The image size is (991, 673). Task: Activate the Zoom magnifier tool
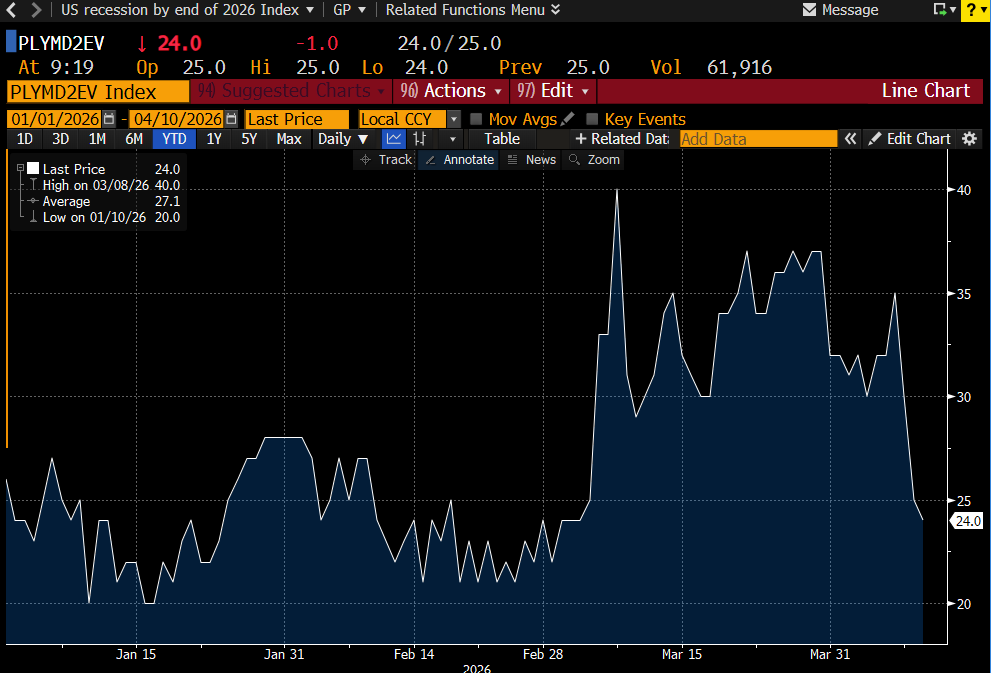point(594,160)
